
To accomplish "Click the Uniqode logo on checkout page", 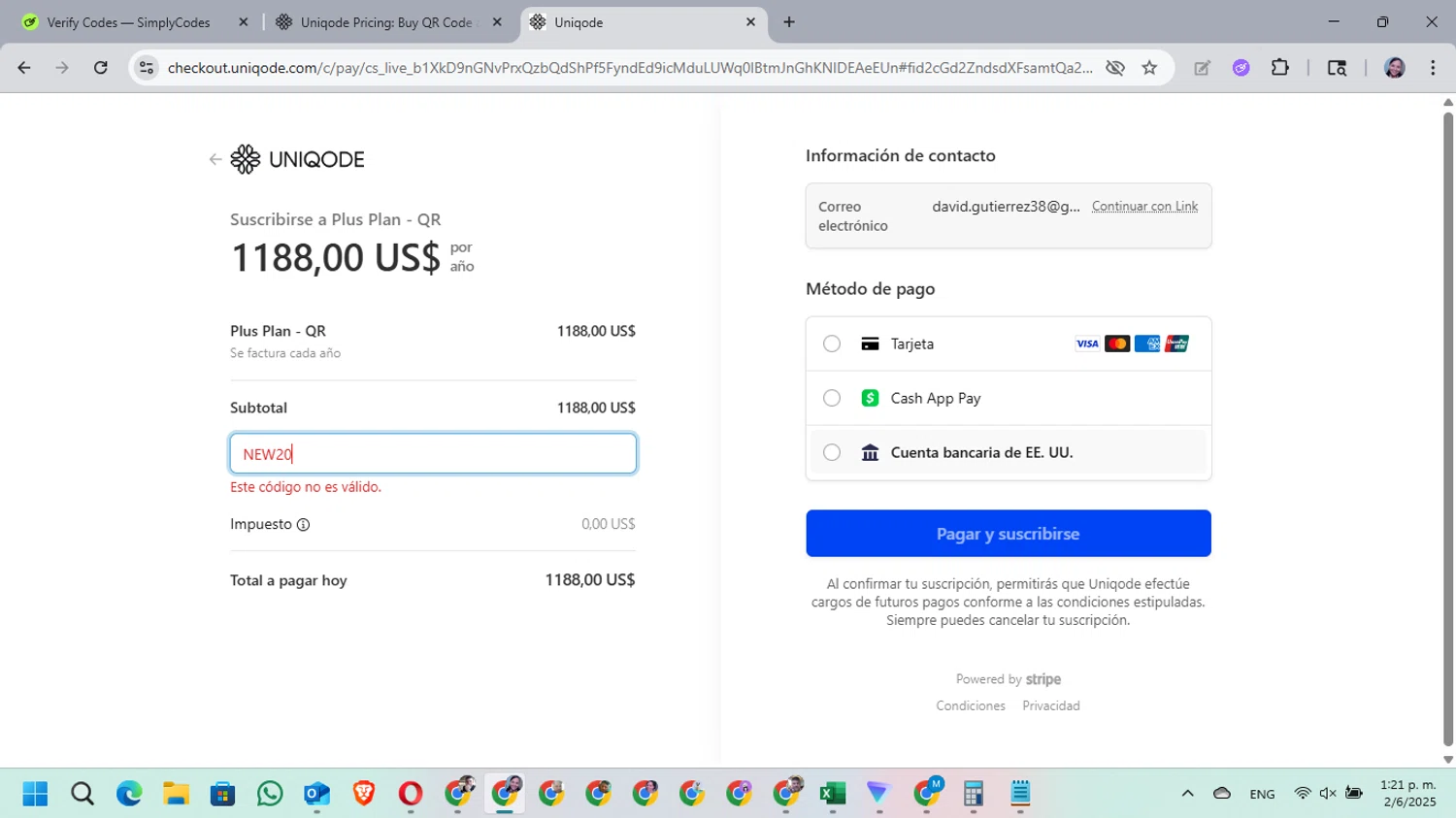I will tap(297, 159).
